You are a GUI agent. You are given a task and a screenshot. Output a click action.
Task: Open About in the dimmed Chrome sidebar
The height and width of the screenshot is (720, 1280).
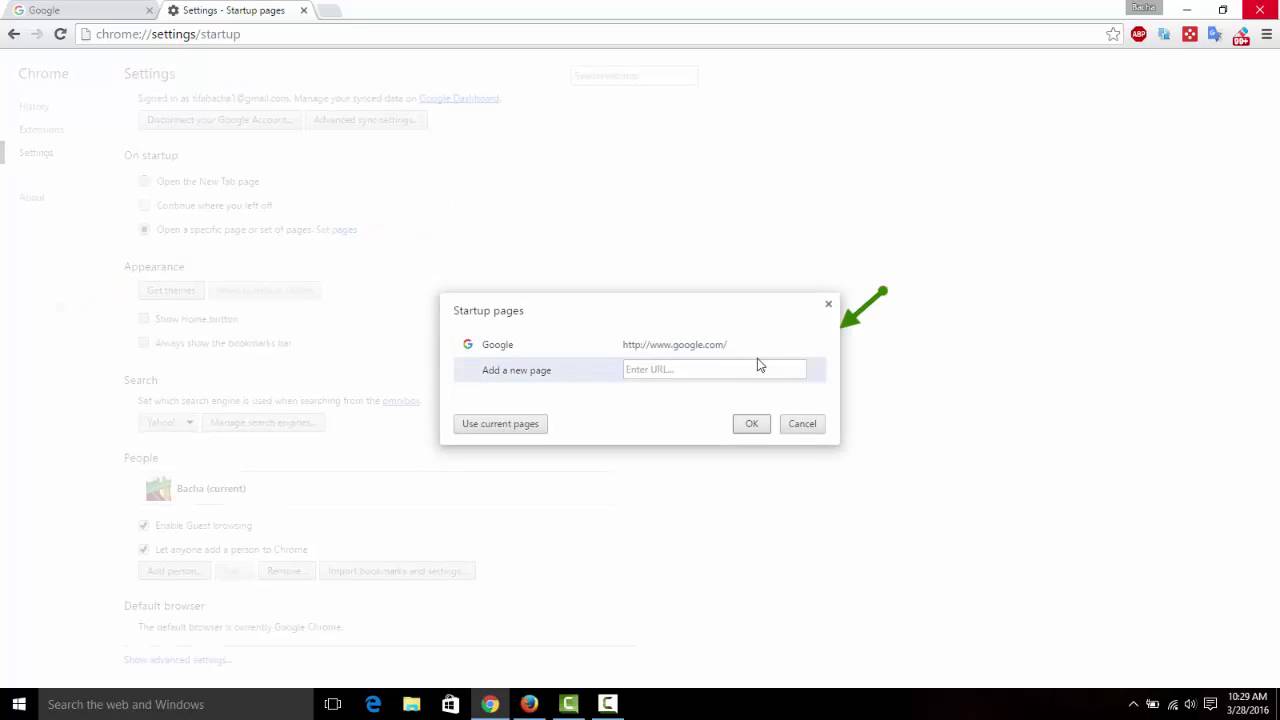pos(31,197)
